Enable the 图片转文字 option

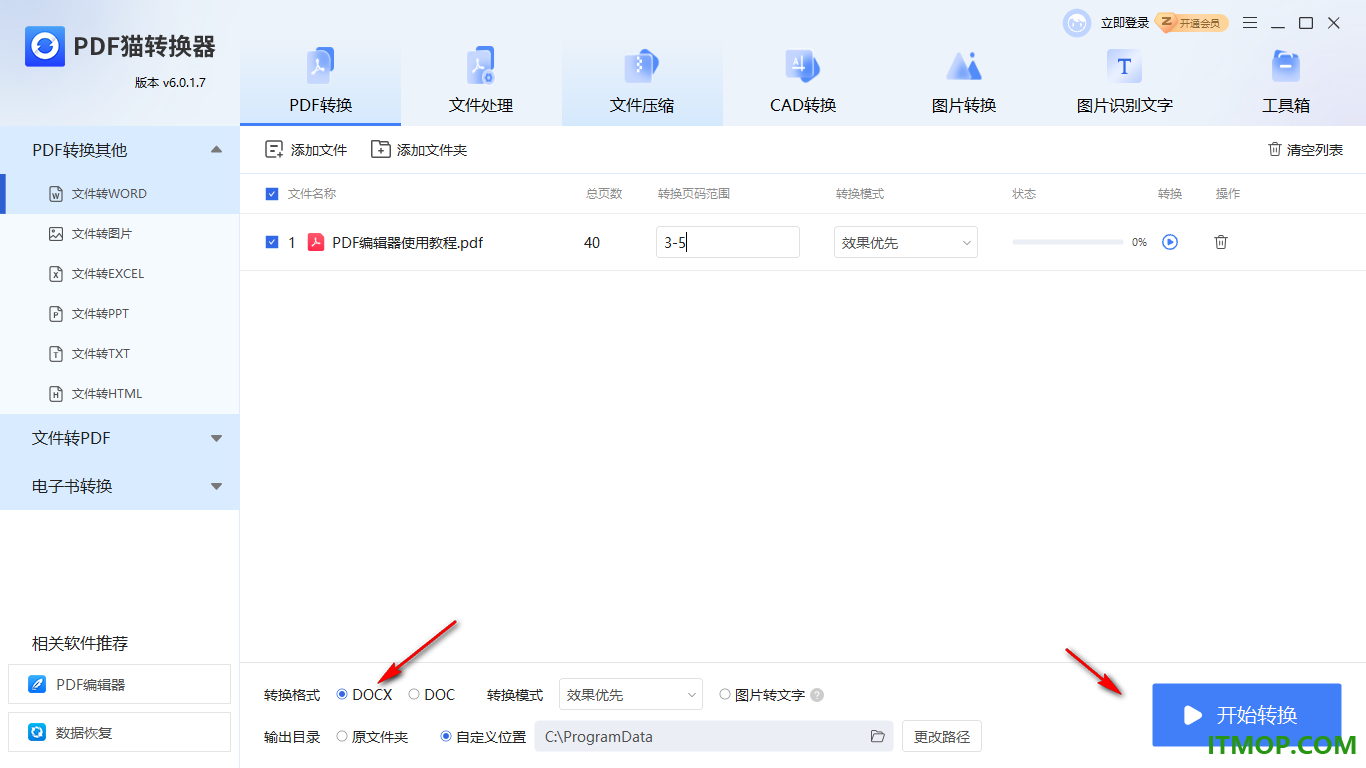pyautogui.click(x=725, y=695)
